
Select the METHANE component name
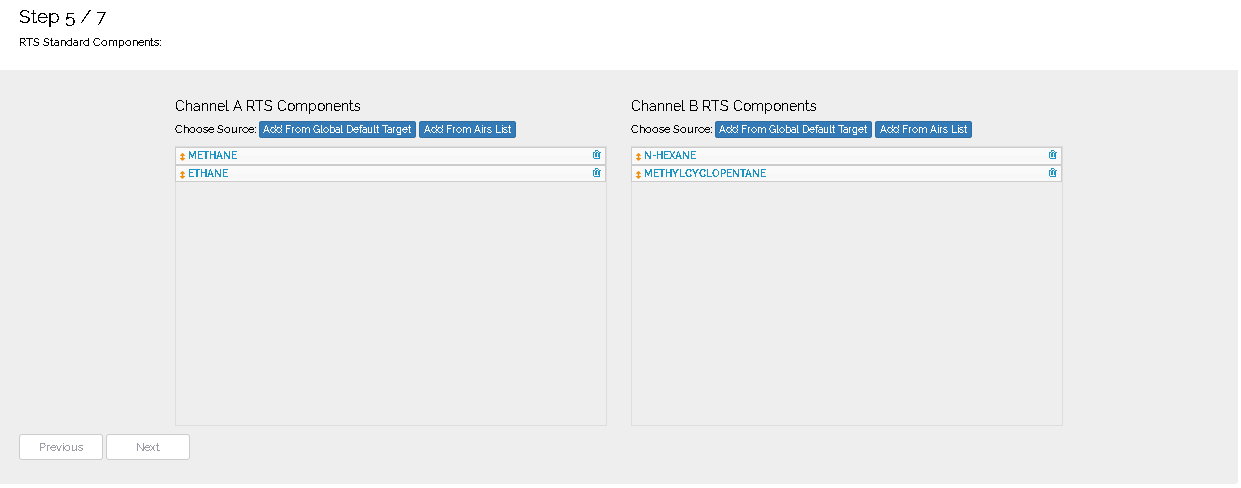213,156
